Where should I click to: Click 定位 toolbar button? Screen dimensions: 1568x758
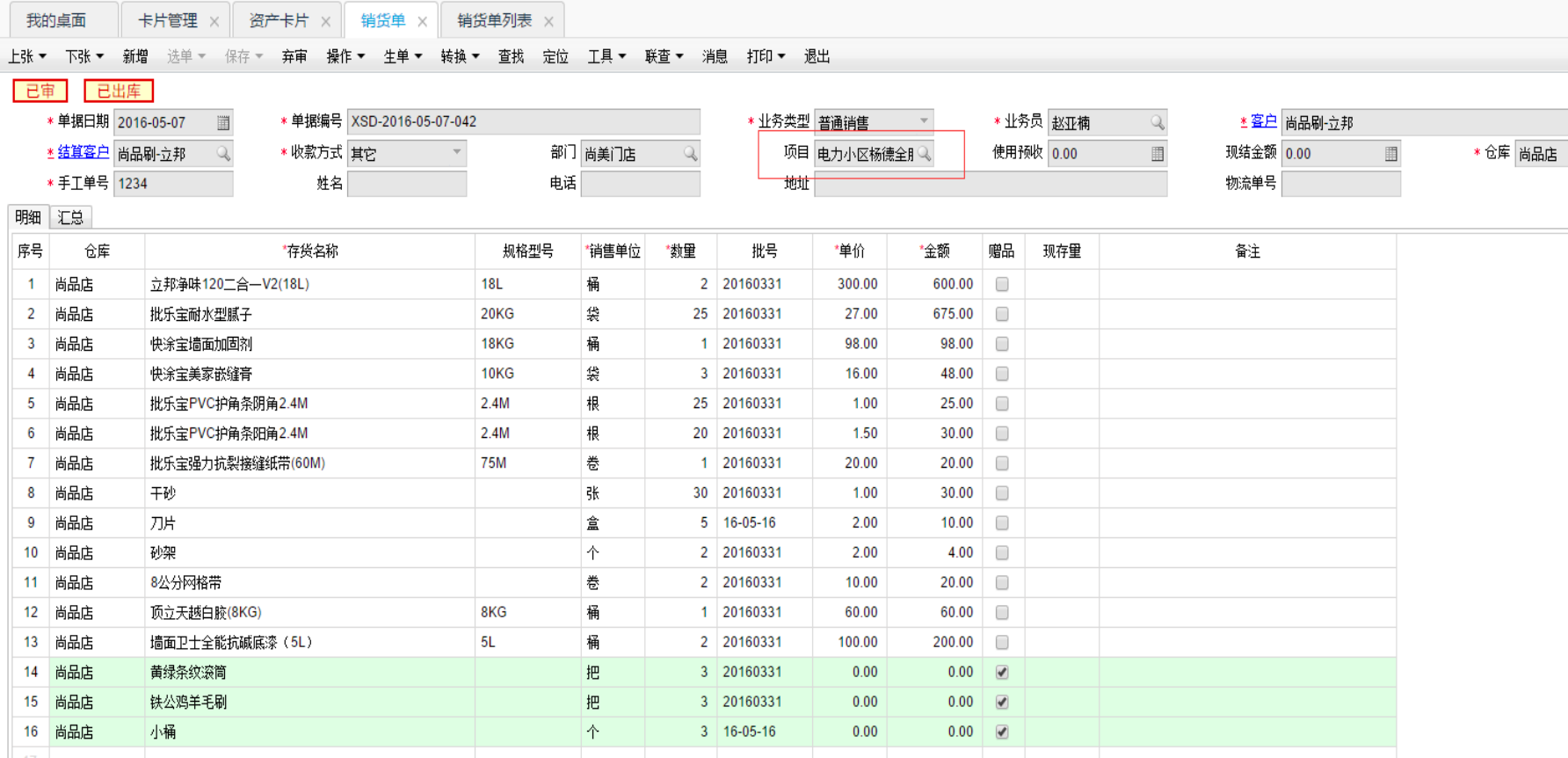tap(555, 56)
